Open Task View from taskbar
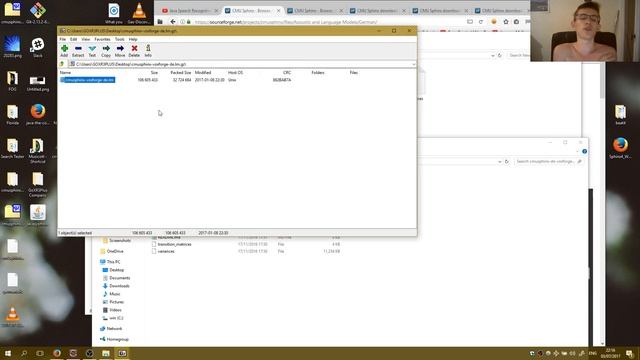This screenshot has width=640, height=360. point(40,353)
